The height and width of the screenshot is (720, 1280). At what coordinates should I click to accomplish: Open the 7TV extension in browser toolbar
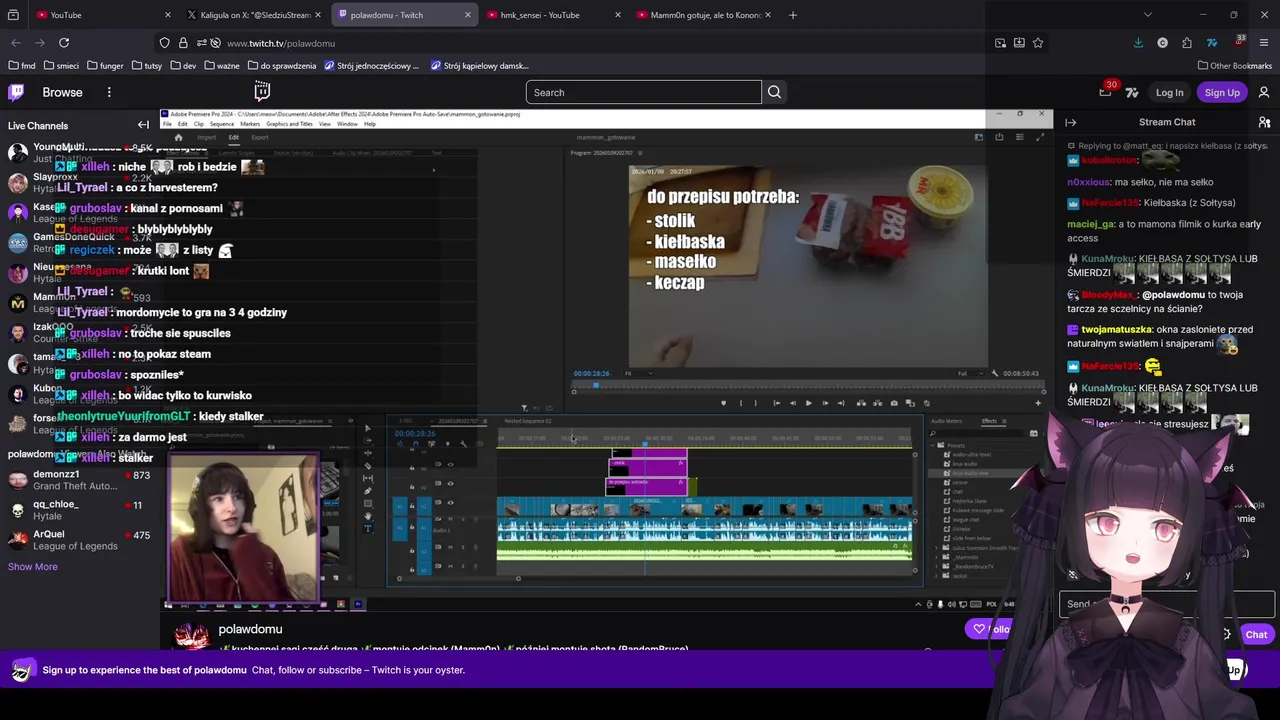1212,43
